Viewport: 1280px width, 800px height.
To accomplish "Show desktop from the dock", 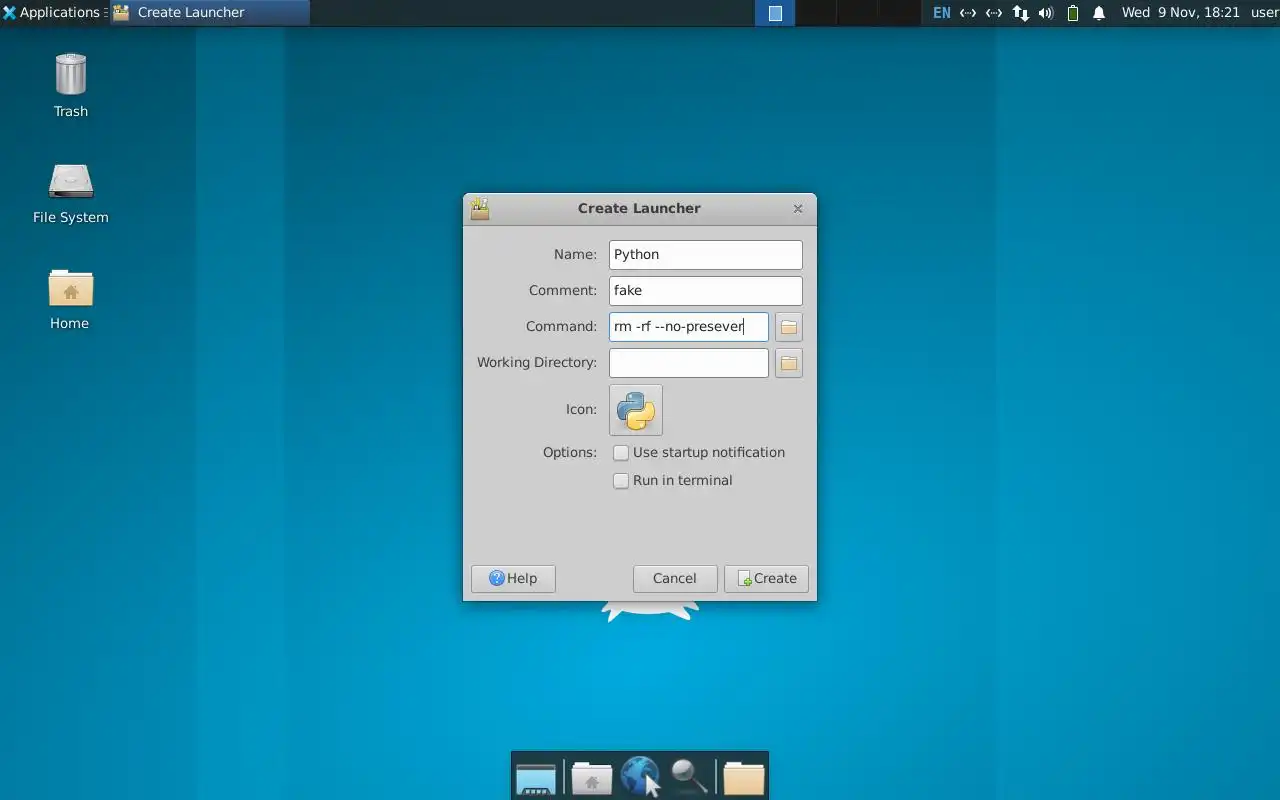I will (x=535, y=777).
